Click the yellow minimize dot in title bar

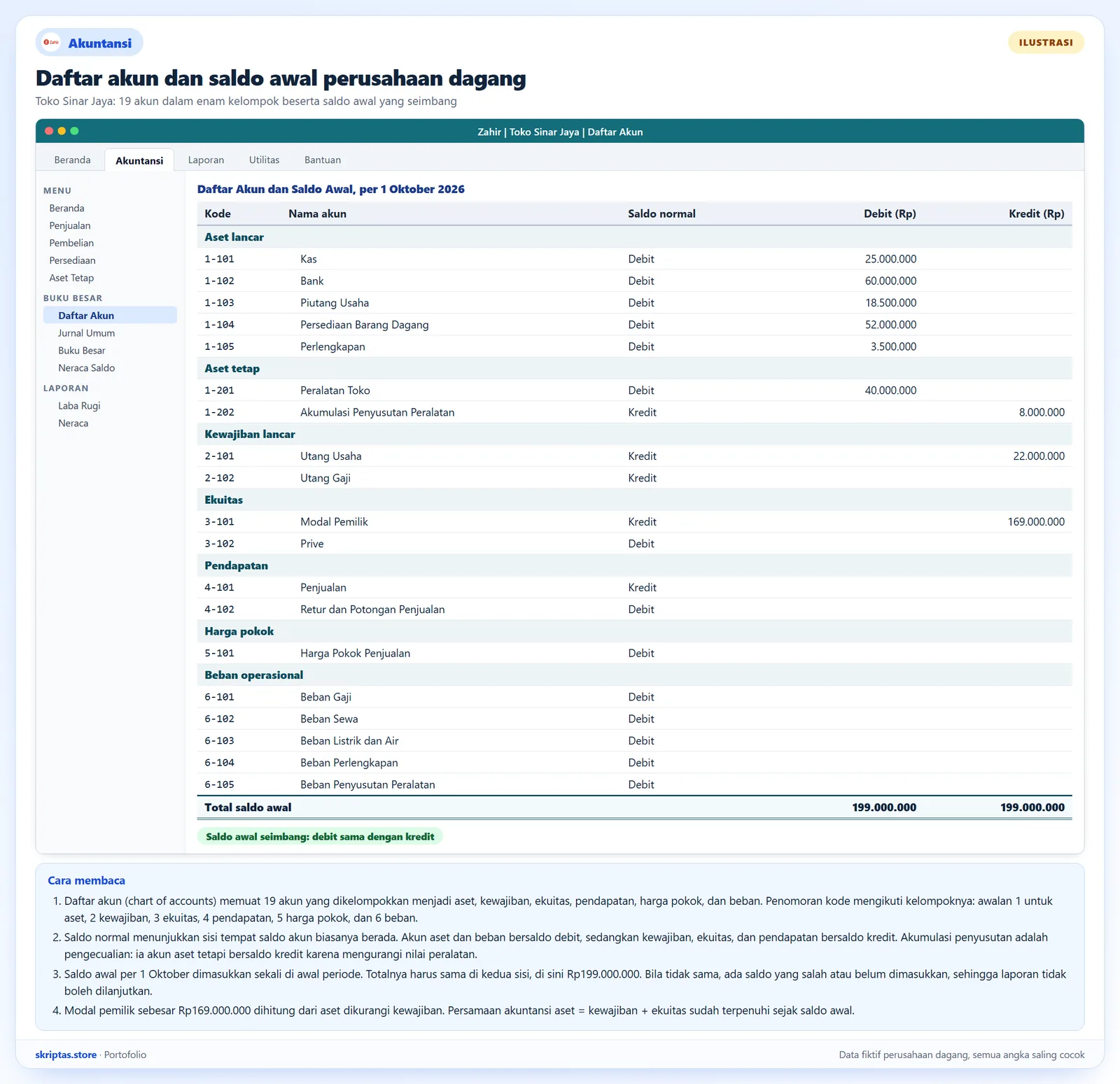click(x=62, y=131)
